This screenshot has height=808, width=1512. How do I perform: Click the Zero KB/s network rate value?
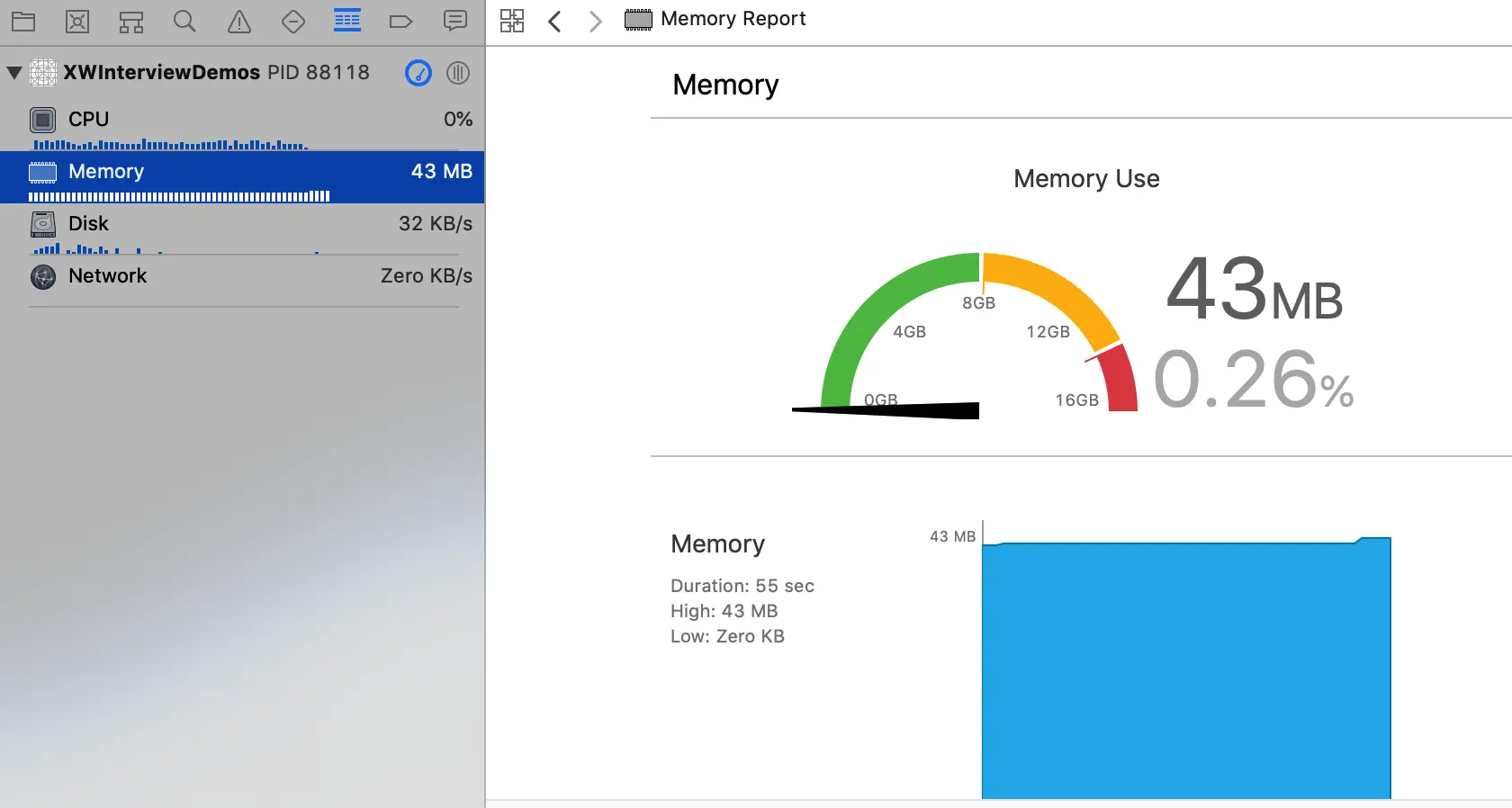coord(427,275)
